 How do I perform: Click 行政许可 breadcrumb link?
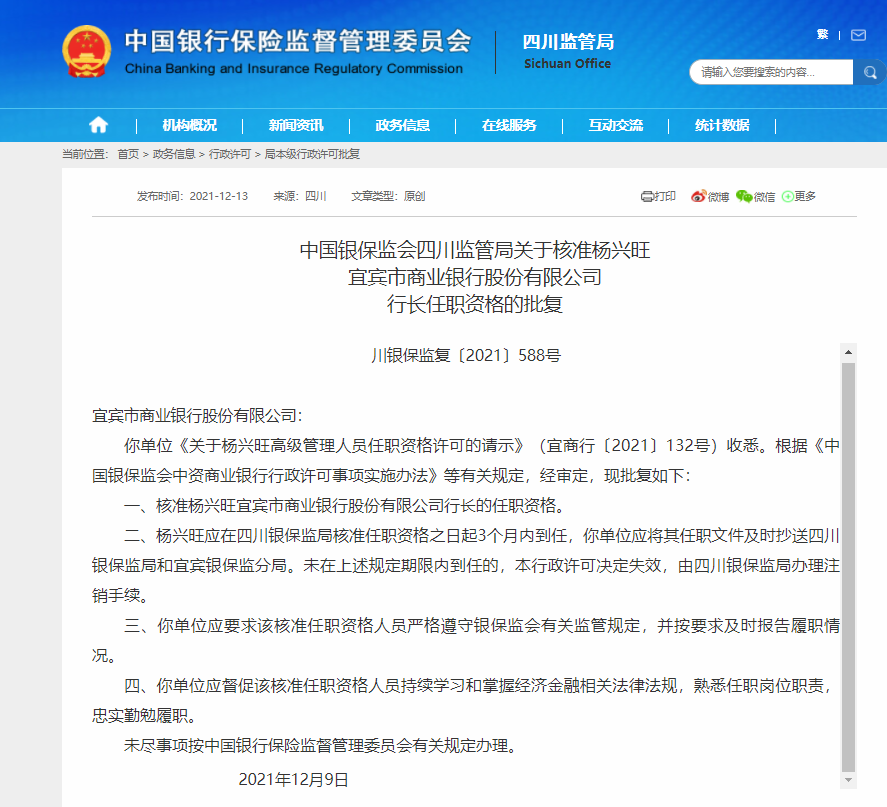pyautogui.click(x=229, y=154)
